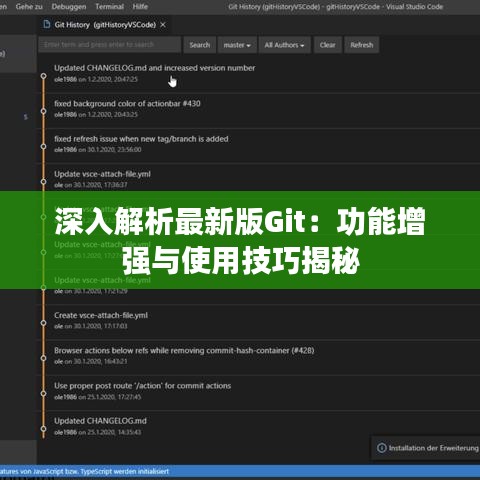The width and height of the screenshot is (480, 480).
Task: Open the Terminal menu
Action: click(x=109, y=6)
